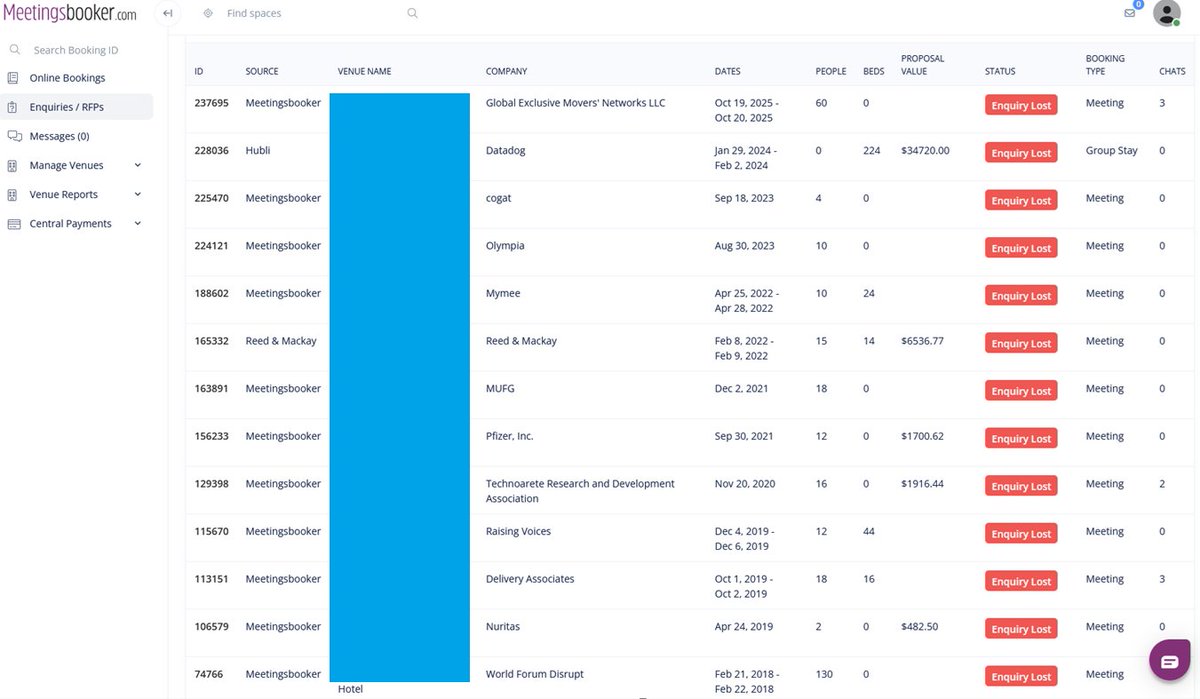Click Enquiry Lost status on the Datadog row
Image resolution: width=1200 pixels, height=699 pixels.
(1020, 152)
